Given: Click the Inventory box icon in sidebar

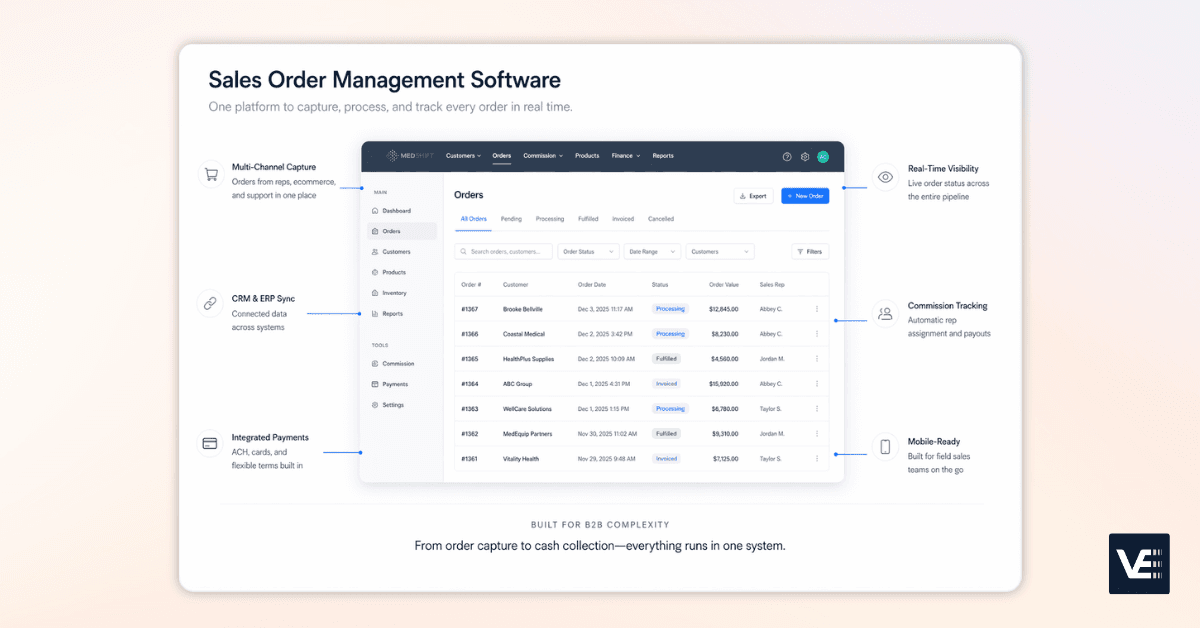Looking at the screenshot, I should coord(374,292).
